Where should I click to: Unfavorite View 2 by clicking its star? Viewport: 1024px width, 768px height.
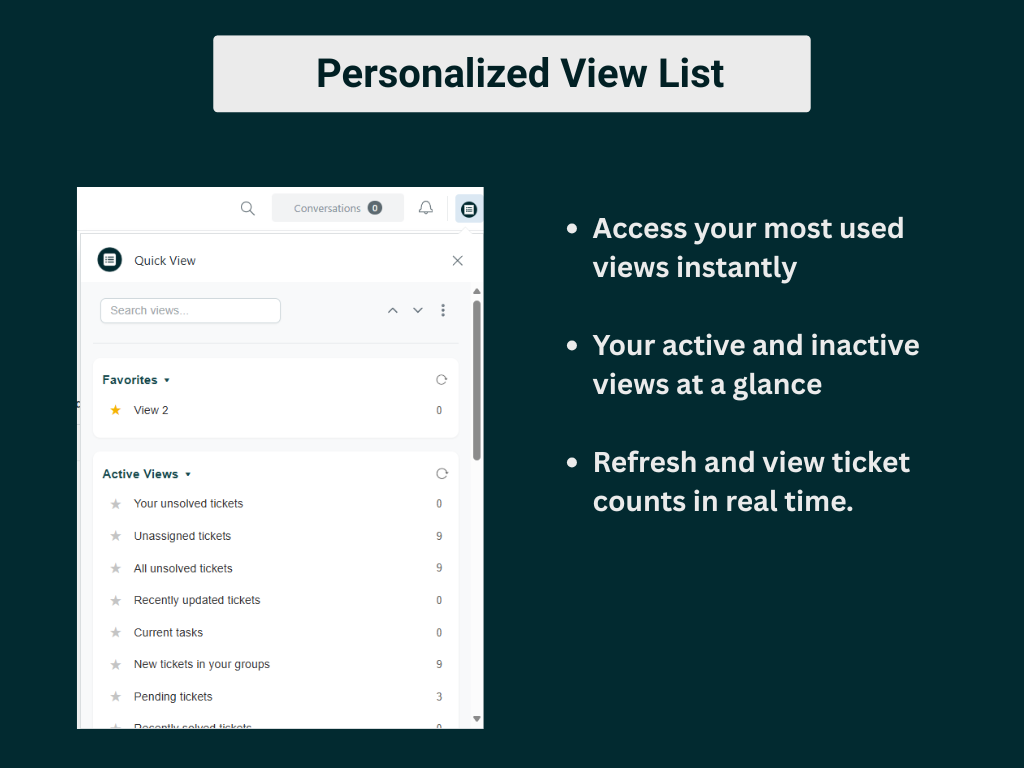point(114,409)
